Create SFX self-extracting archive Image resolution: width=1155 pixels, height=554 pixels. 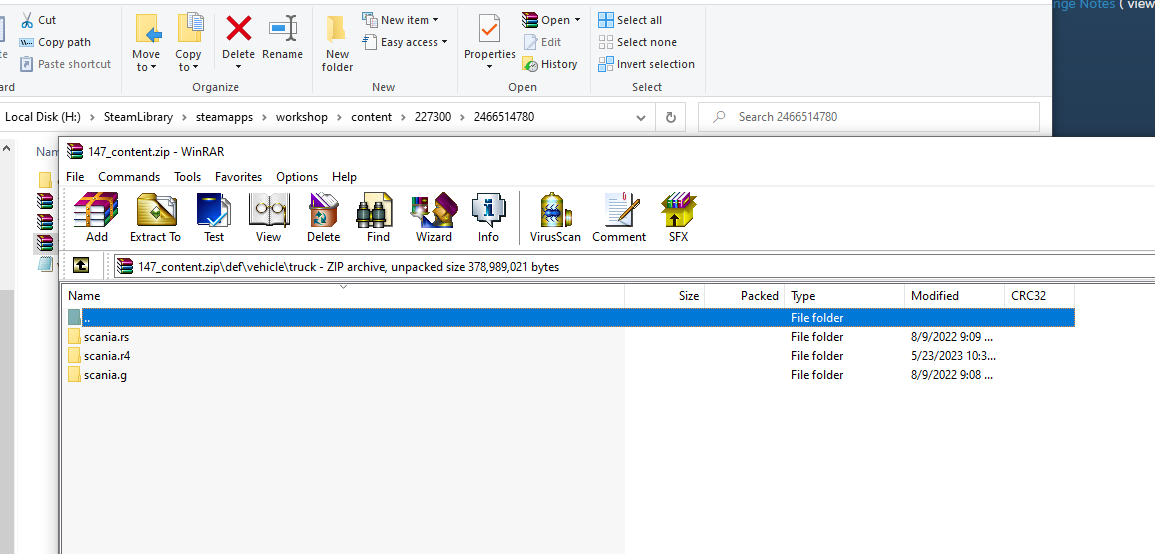pos(678,217)
